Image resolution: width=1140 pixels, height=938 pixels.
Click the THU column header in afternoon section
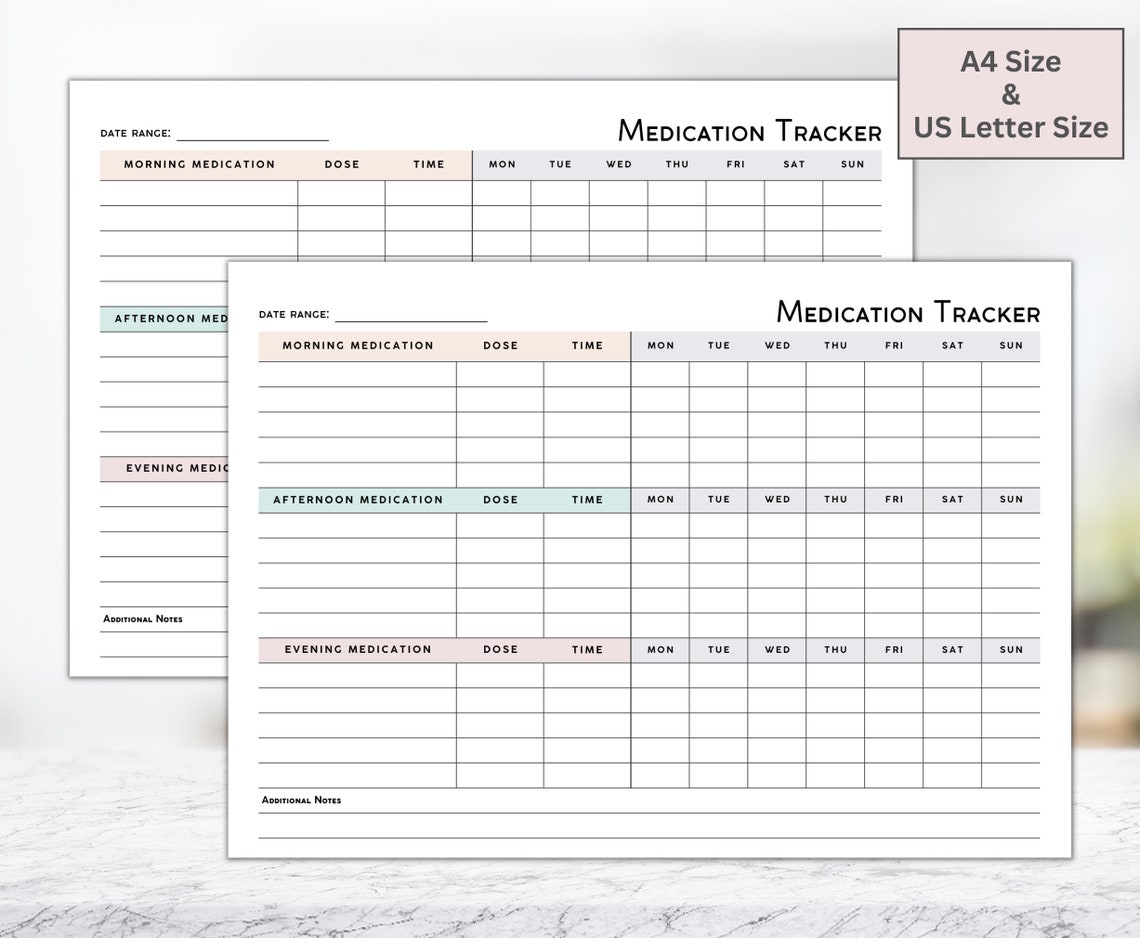(835, 499)
